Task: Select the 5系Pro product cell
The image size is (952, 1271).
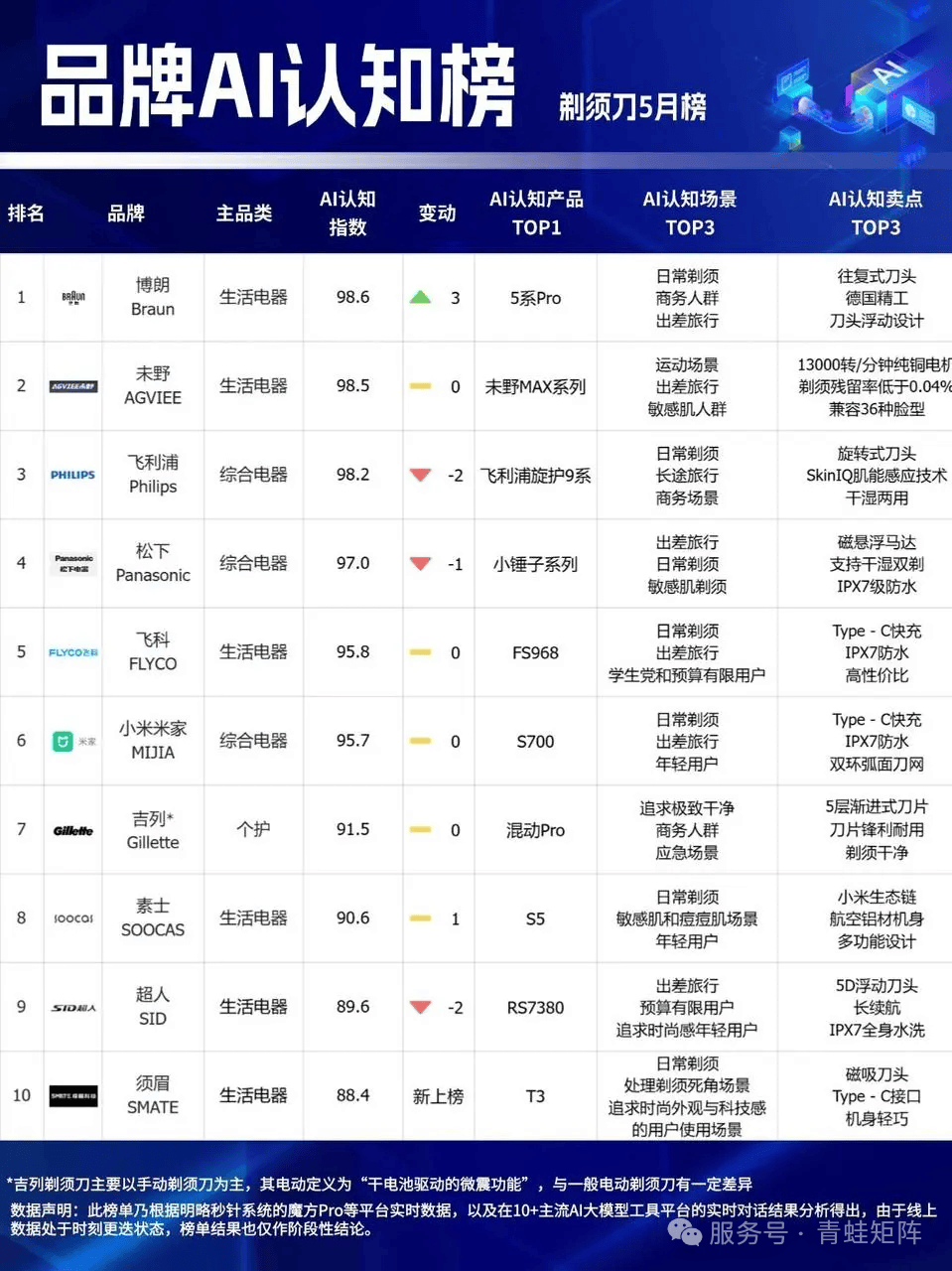Action: 534,297
